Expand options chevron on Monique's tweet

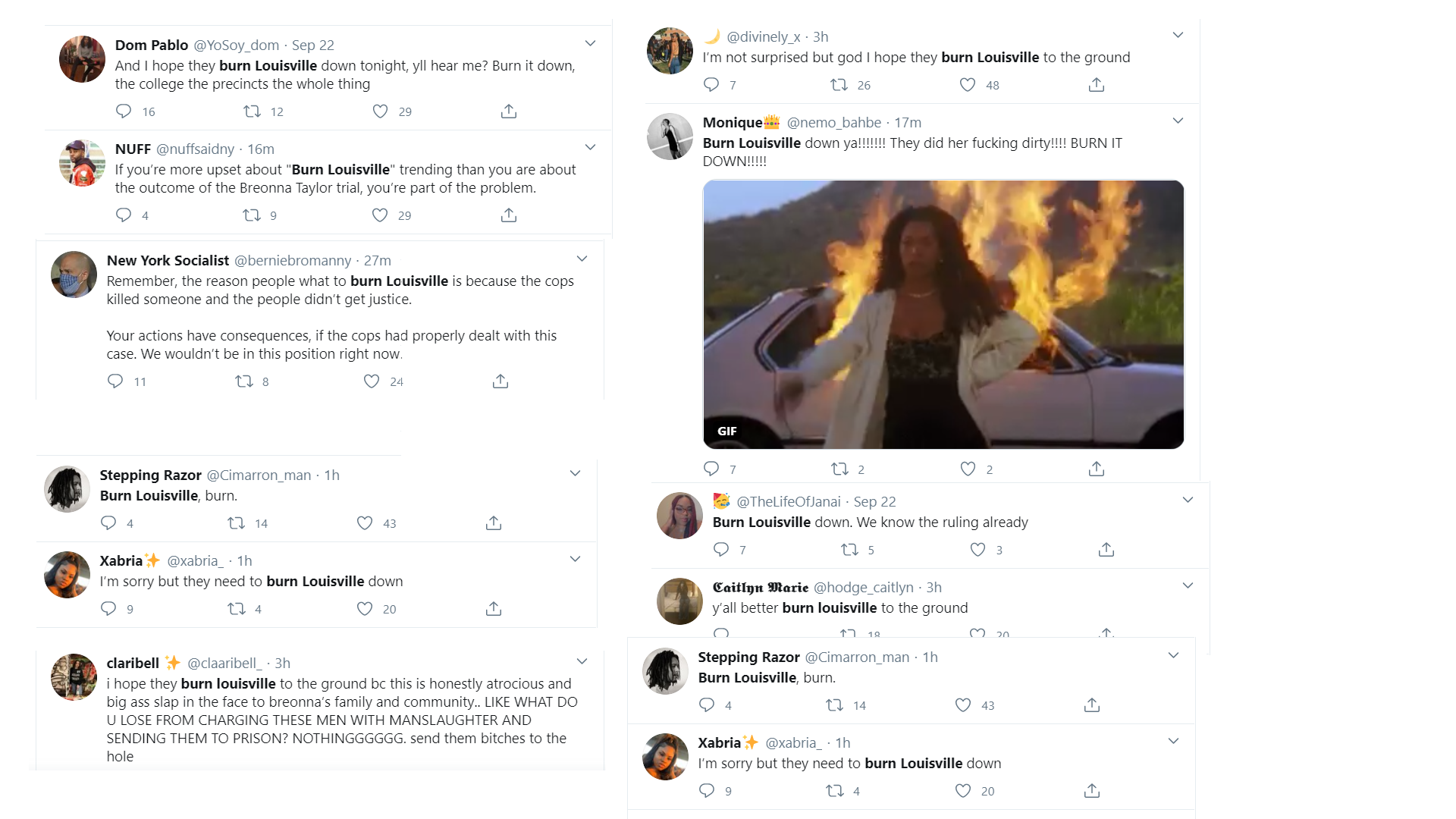click(x=1178, y=121)
